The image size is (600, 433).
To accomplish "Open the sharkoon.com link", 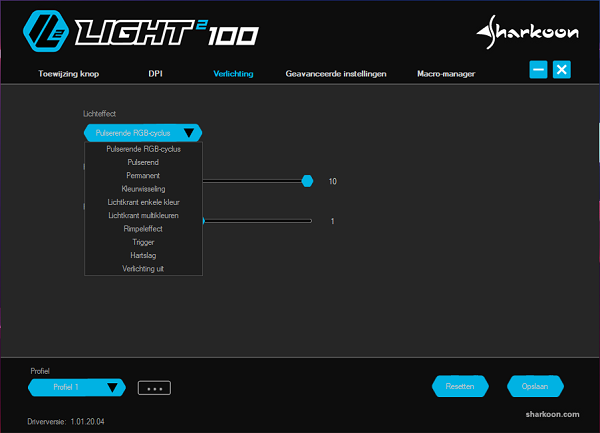I will [x=552, y=414].
